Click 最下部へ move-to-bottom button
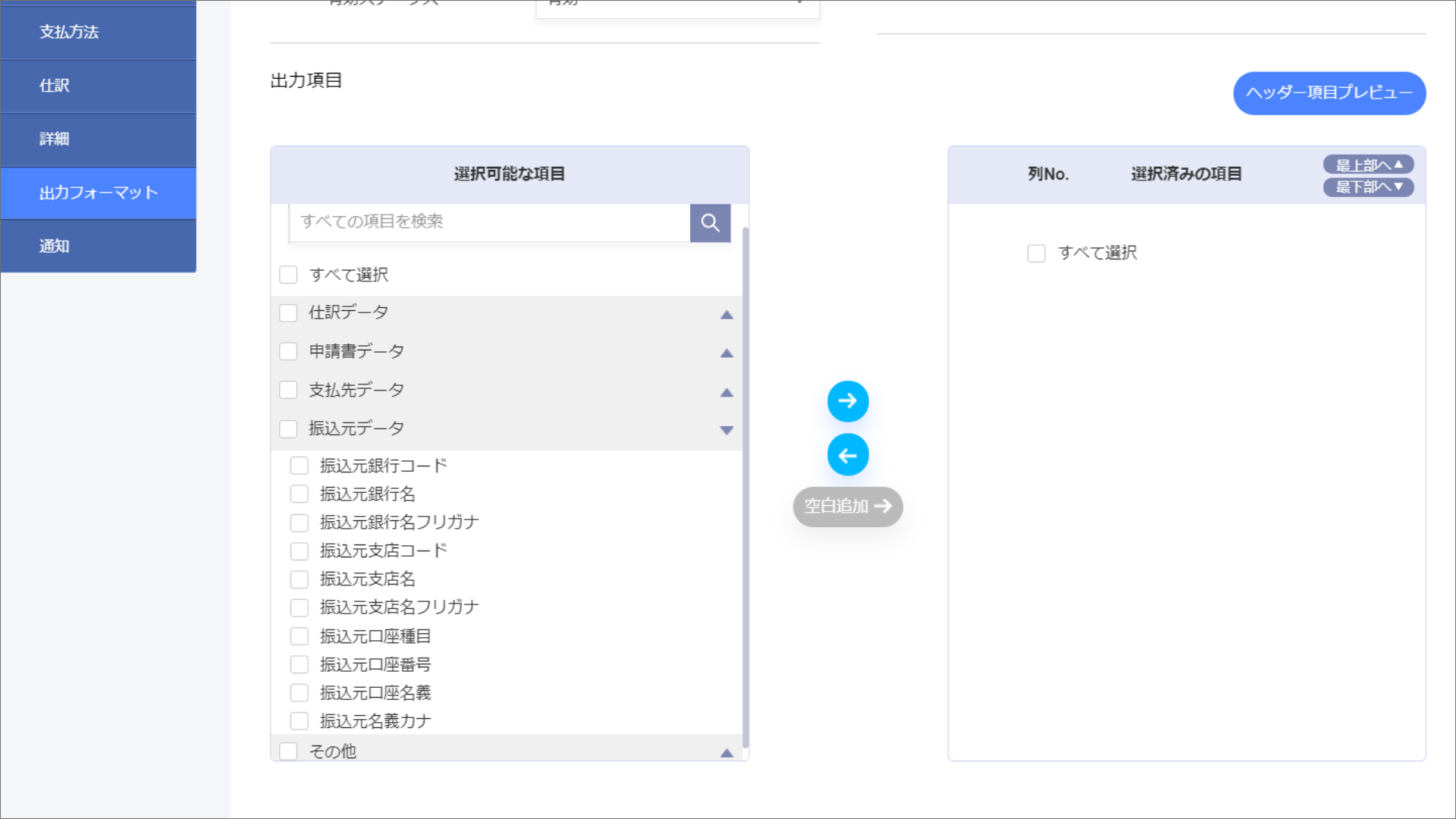1456x819 pixels. coord(1368,187)
